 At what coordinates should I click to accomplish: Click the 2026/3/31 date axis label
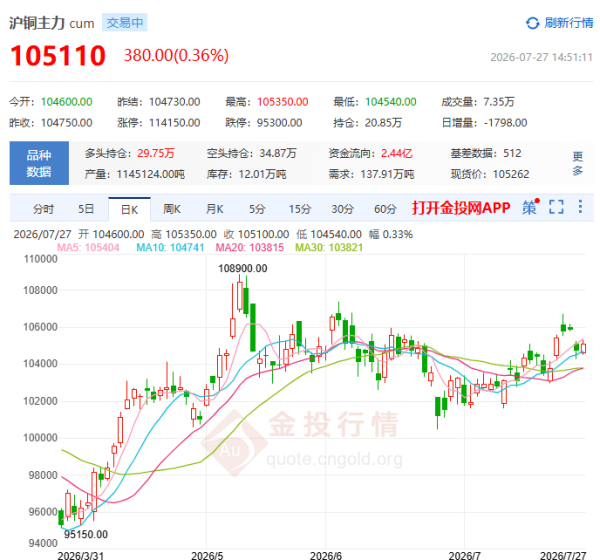80,555
